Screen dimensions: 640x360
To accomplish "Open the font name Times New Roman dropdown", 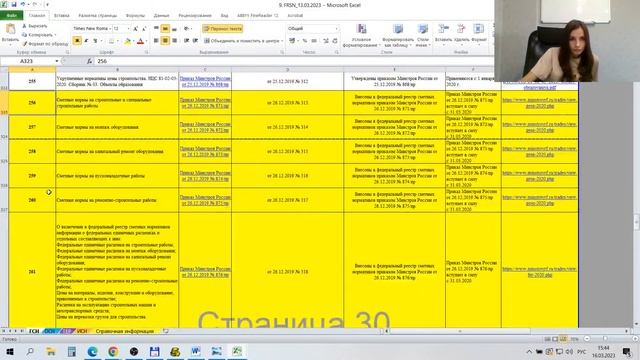I will click(x=110, y=29).
